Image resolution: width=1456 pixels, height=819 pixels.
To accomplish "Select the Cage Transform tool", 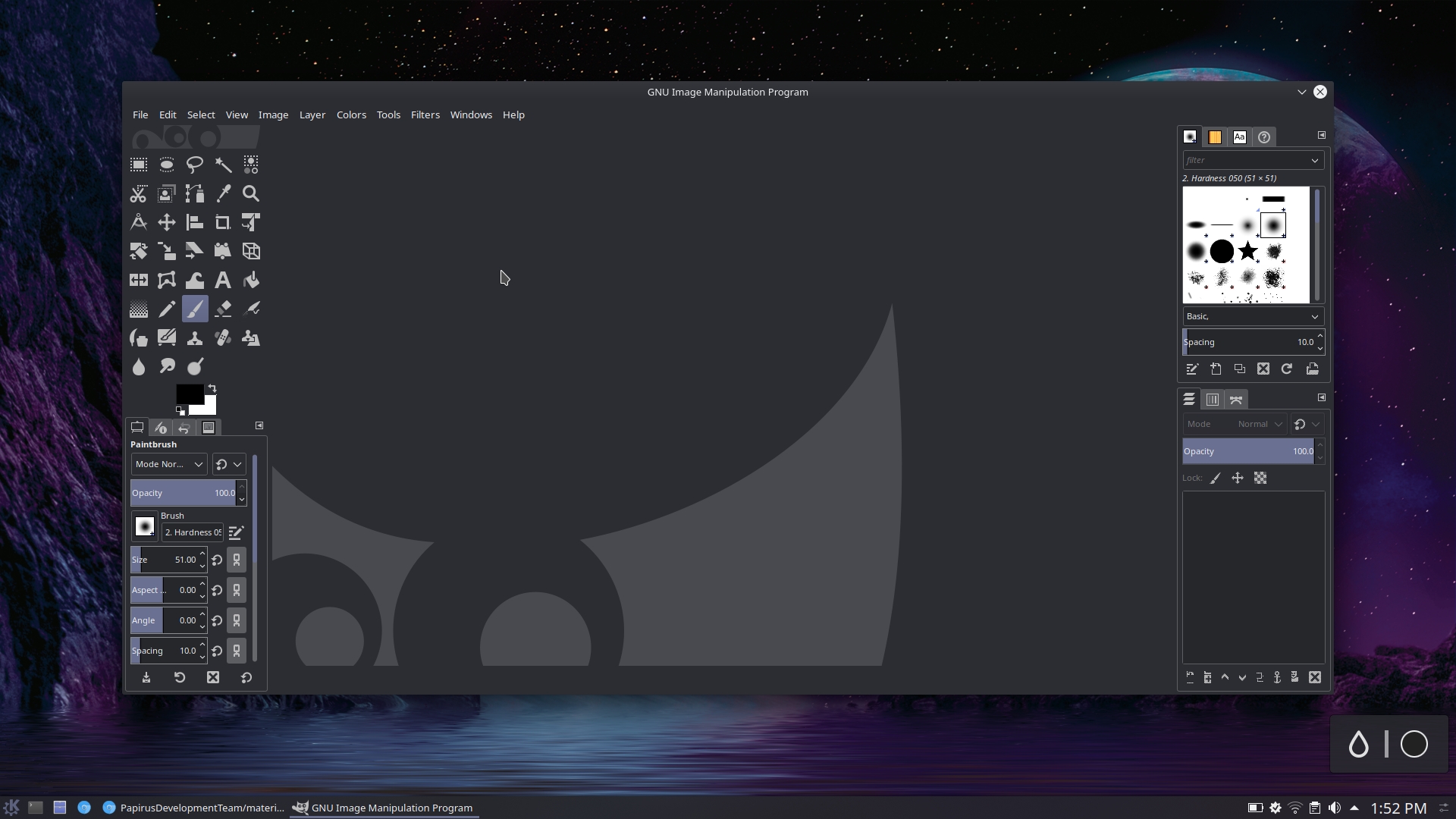I will pyautogui.click(x=167, y=280).
